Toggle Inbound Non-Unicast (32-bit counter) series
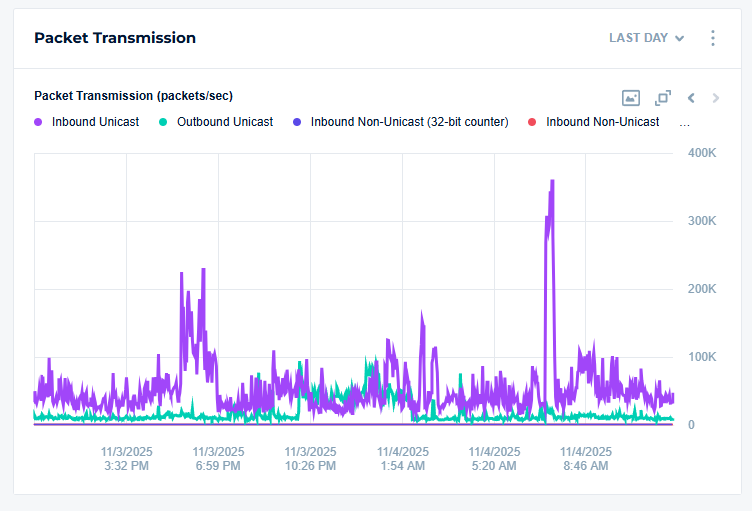This screenshot has height=511, width=752. [400, 122]
